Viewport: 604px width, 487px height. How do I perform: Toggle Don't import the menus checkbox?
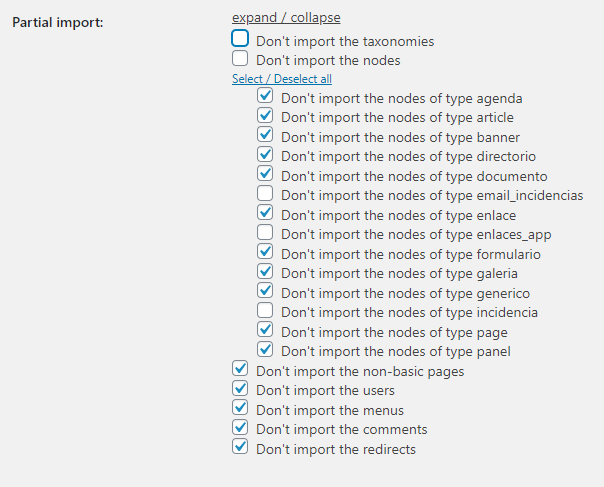pos(240,409)
